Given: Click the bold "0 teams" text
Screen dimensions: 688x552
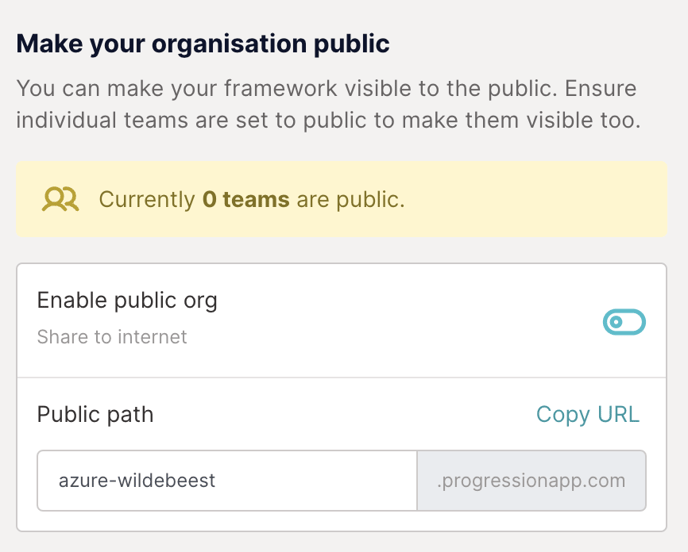Looking at the screenshot, I should pos(245,200).
